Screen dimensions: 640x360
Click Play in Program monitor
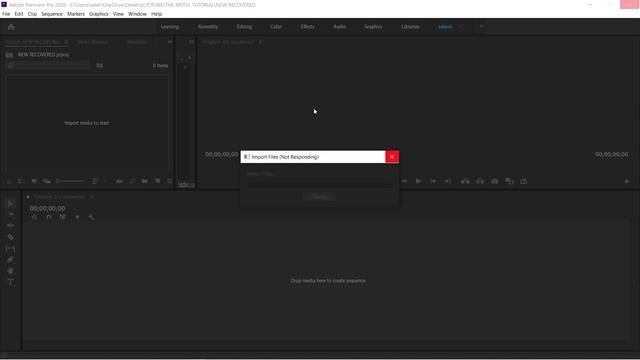418,181
